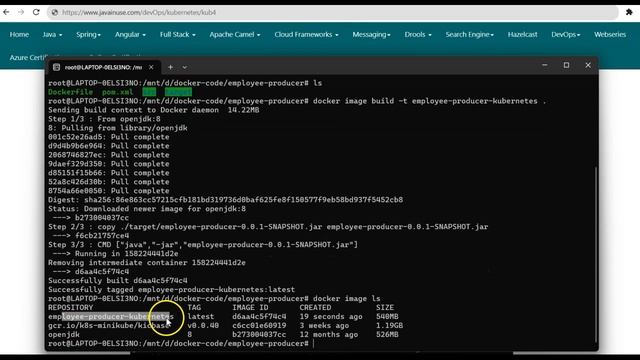
Task: Click image ID 'd6aa4c5f74c4' in table
Action: click(259, 317)
